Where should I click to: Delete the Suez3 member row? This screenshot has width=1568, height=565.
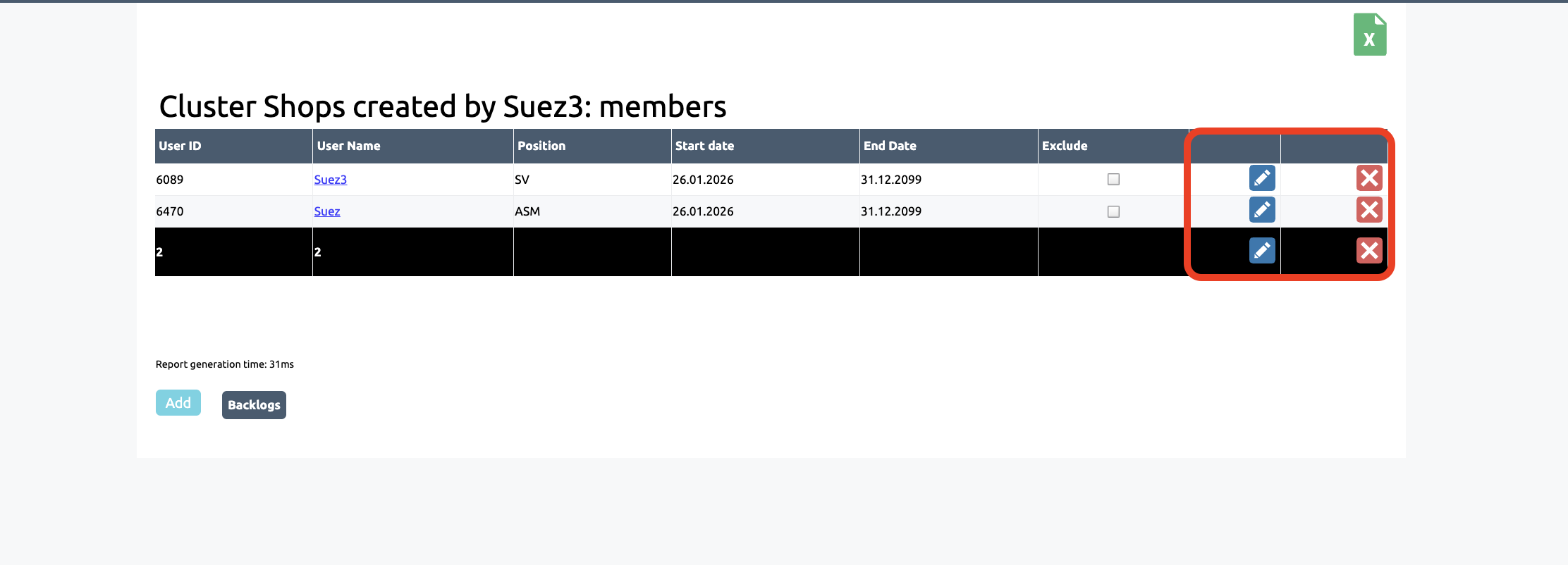pos(1368,178)
